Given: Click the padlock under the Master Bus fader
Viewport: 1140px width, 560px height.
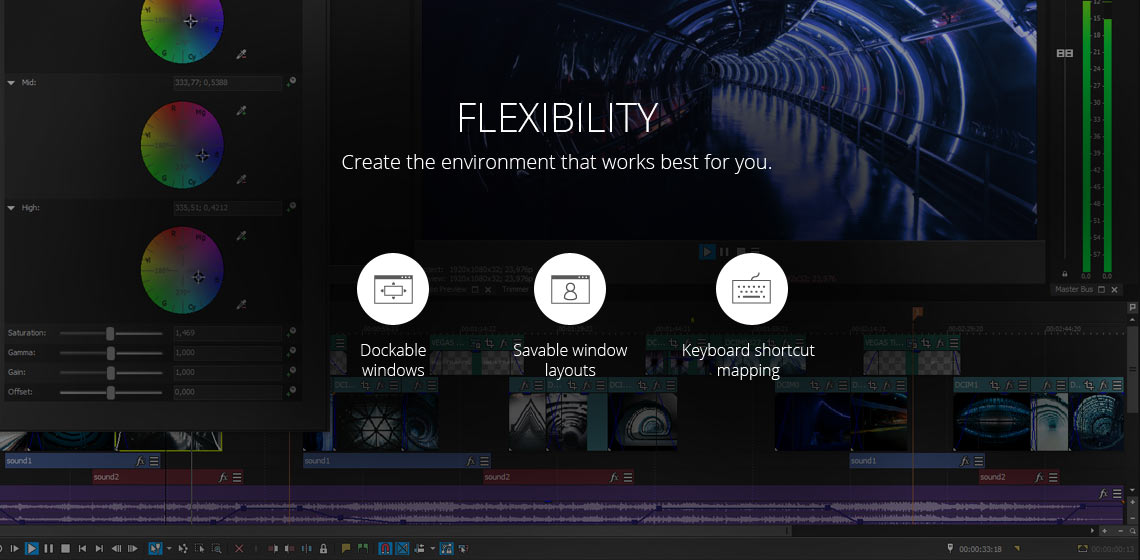Looking at the screenshot, I should click(1064, 274).
